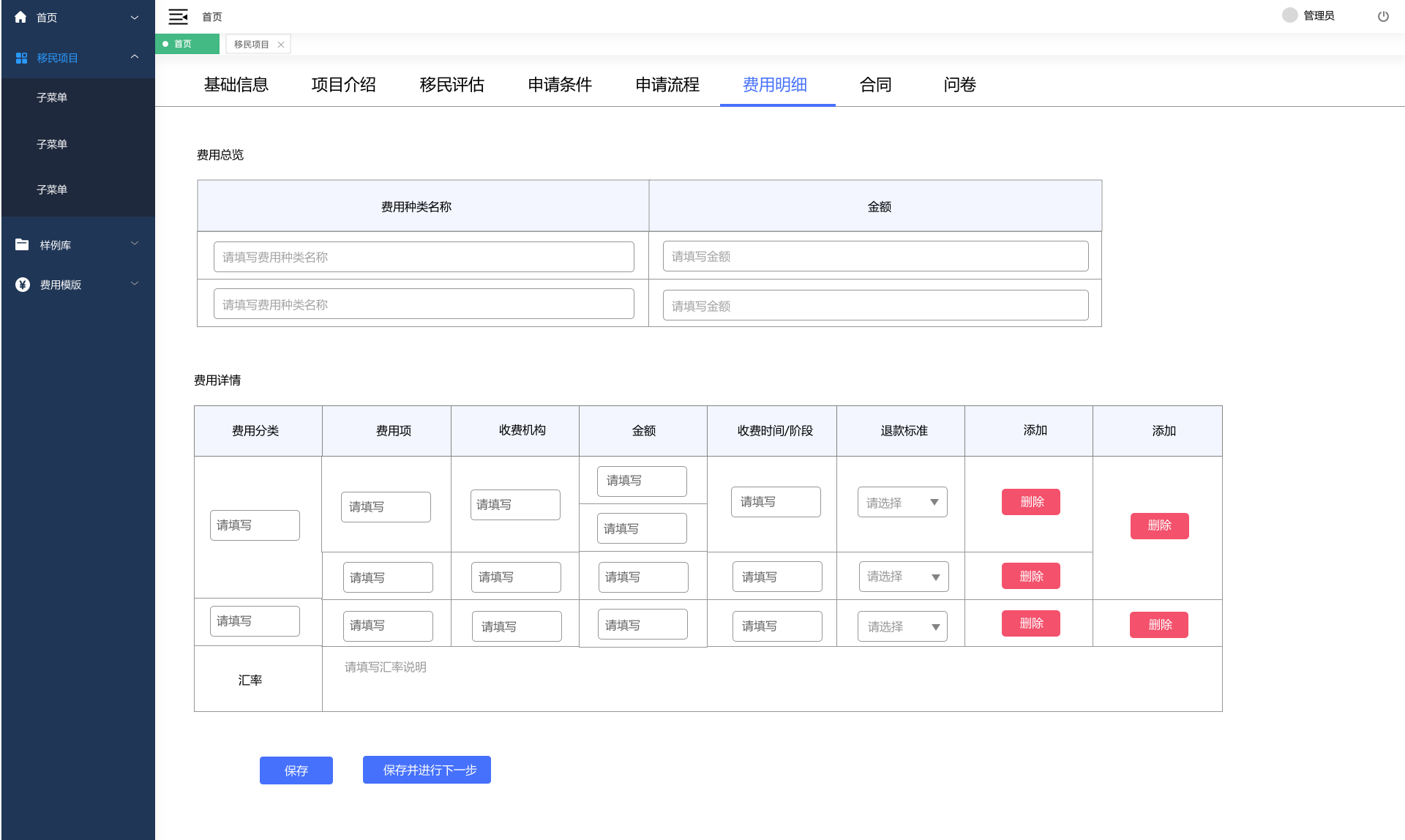Click the 移民项目 grid icon
The width and height of the screenshot is (1405, 840).
[x=22, y=58]
